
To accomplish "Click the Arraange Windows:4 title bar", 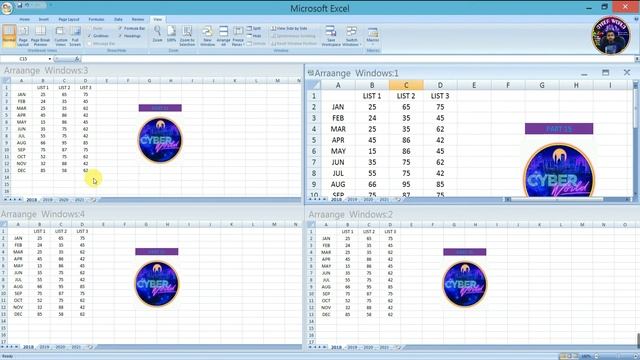I will point(151,214).
